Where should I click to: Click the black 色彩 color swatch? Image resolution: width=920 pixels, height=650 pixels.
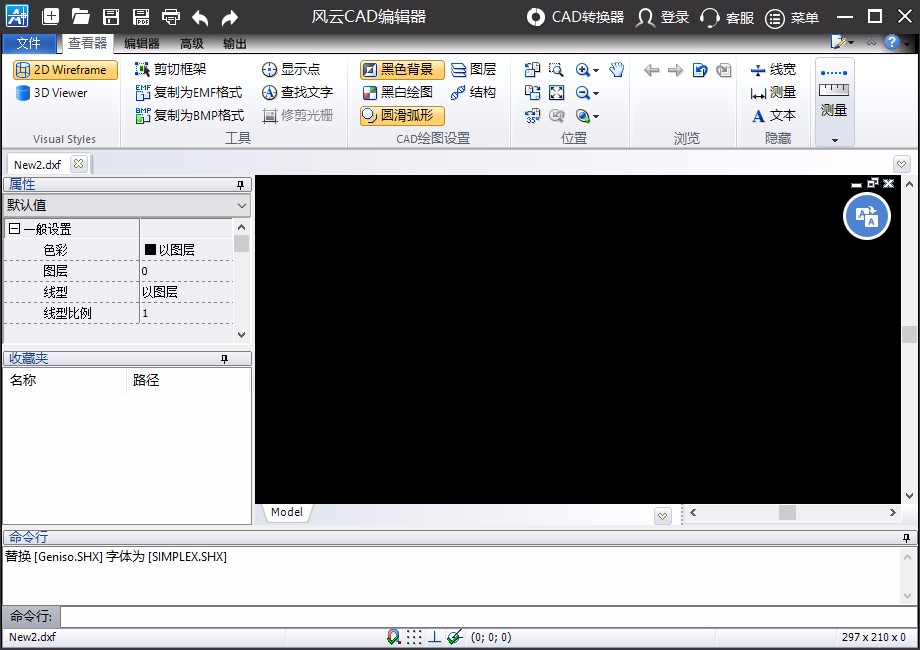[151, 250]
